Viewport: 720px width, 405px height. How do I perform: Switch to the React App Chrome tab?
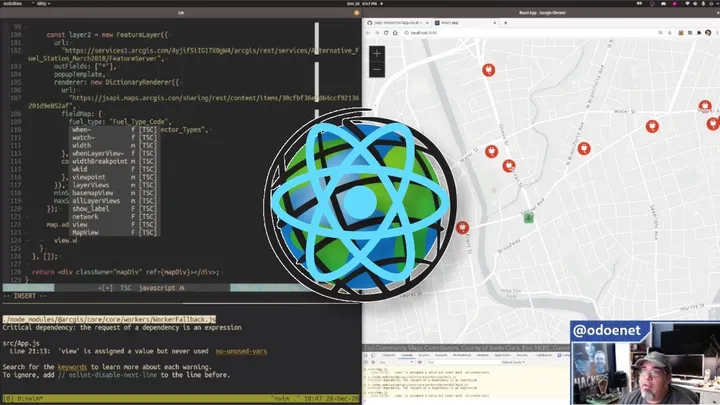[x=466, y=22]
